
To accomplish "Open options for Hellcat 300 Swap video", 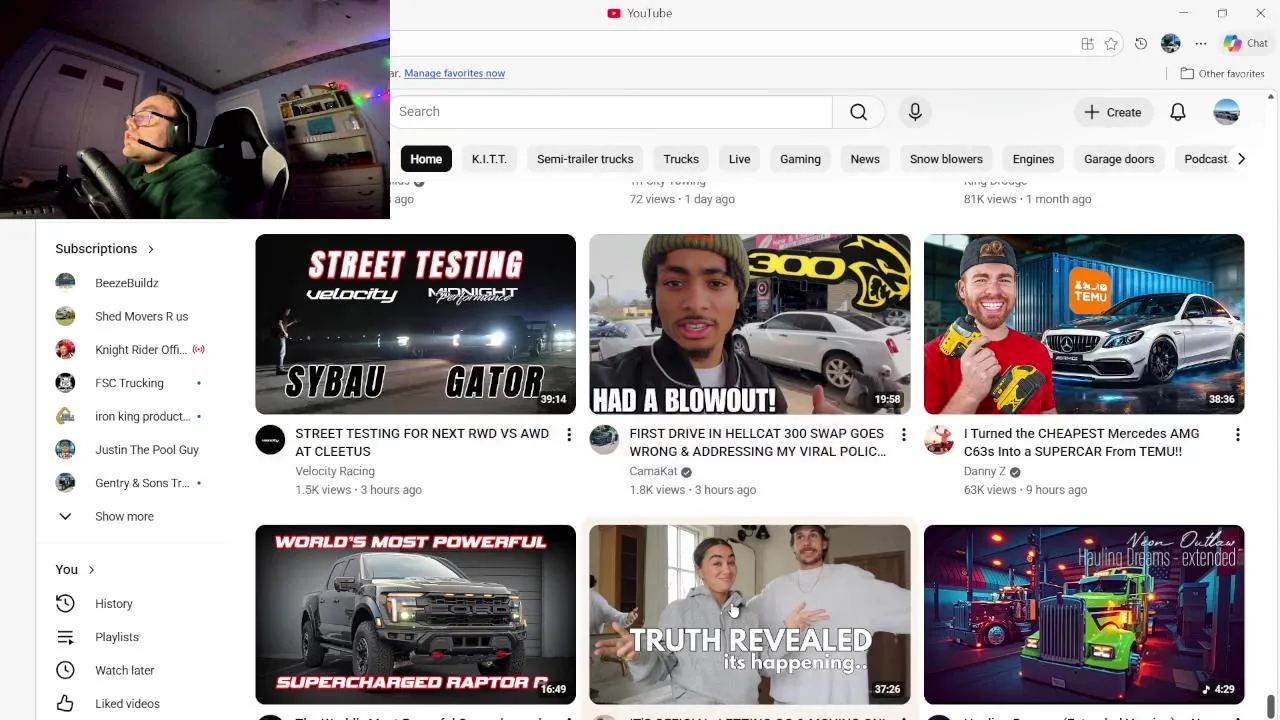I will [903, 435].
